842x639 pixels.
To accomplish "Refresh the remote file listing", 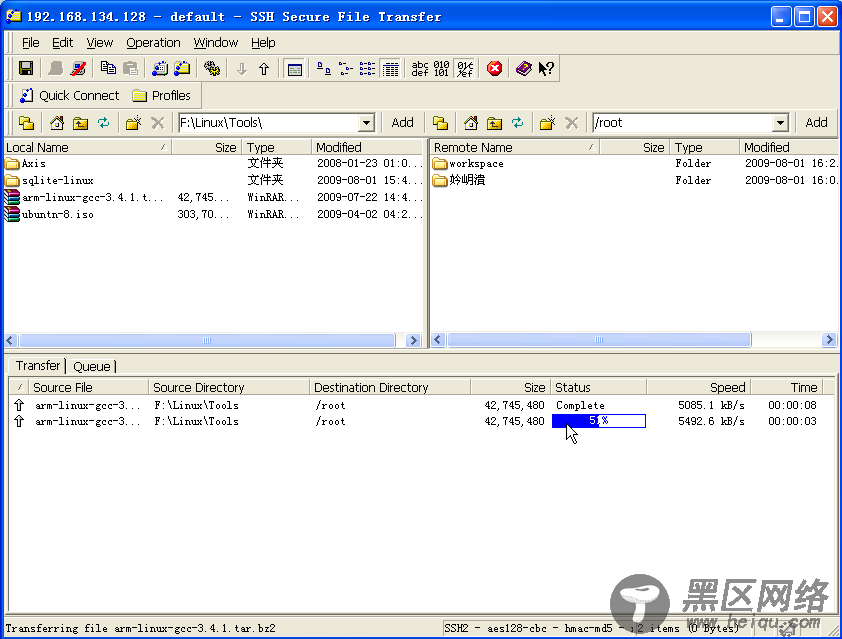I will pyautogui.click(x=518, y=123).
